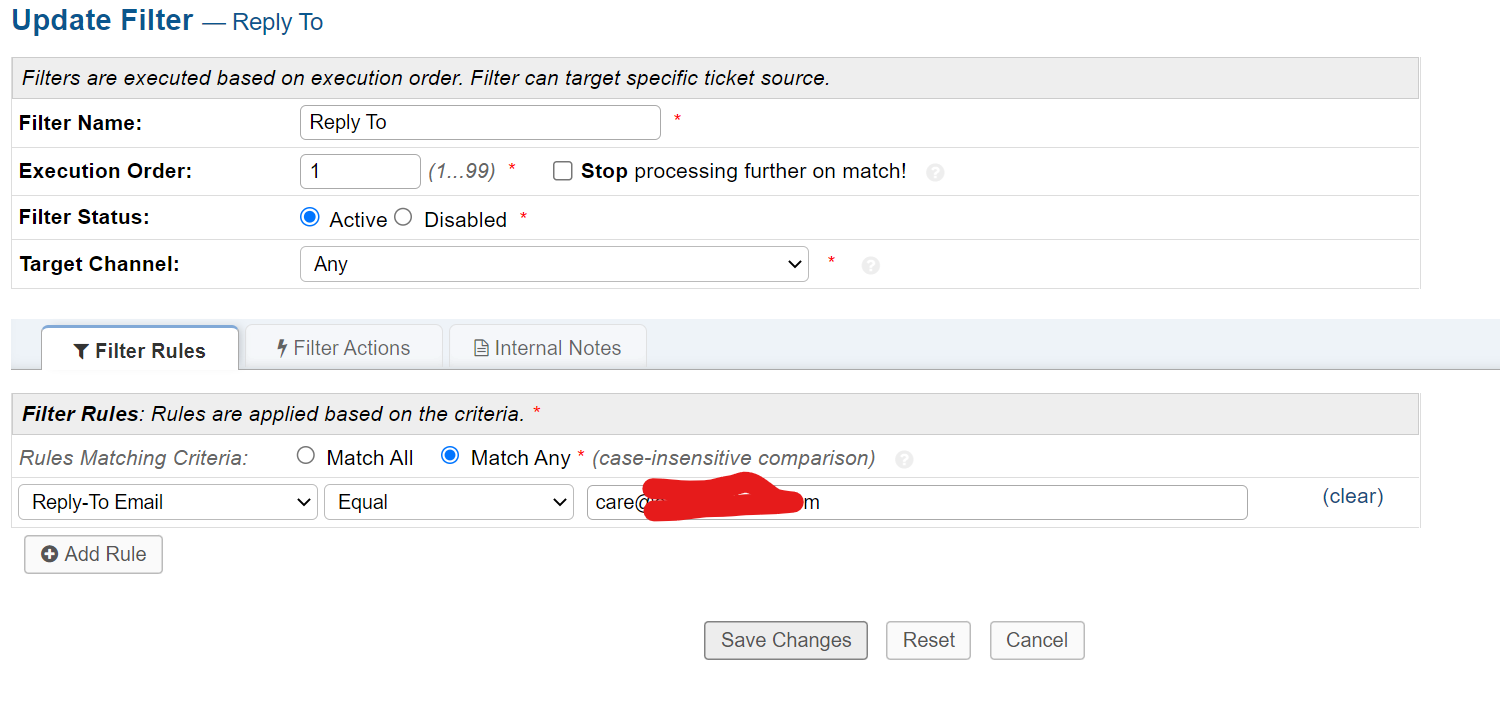
Task: Focus the Filter Name text field
Action: coord(480,122)
